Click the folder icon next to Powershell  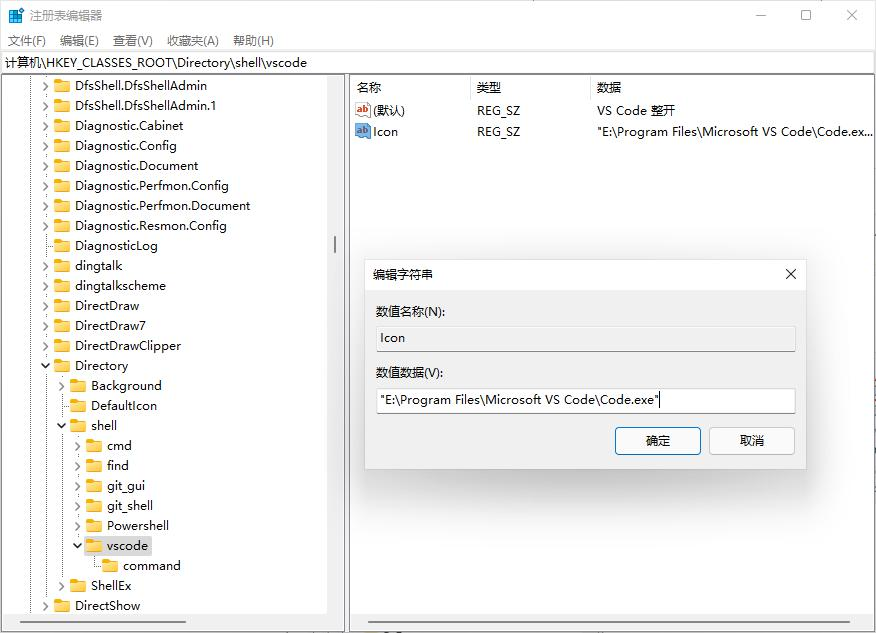click(94, 526)
